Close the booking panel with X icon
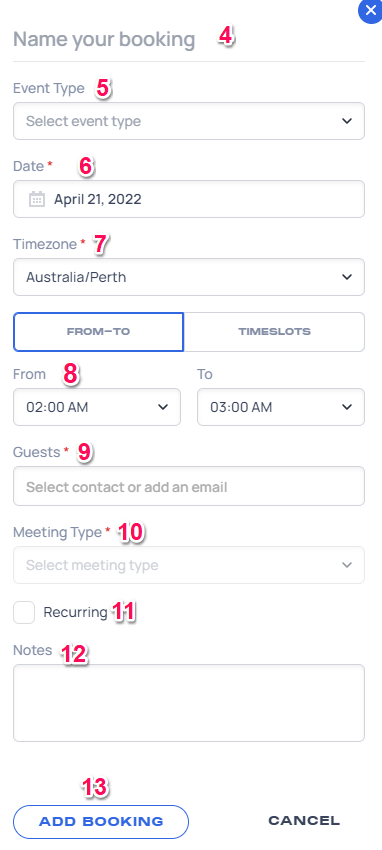Viewport: 382px width, 850px height. tap(371, 10)
